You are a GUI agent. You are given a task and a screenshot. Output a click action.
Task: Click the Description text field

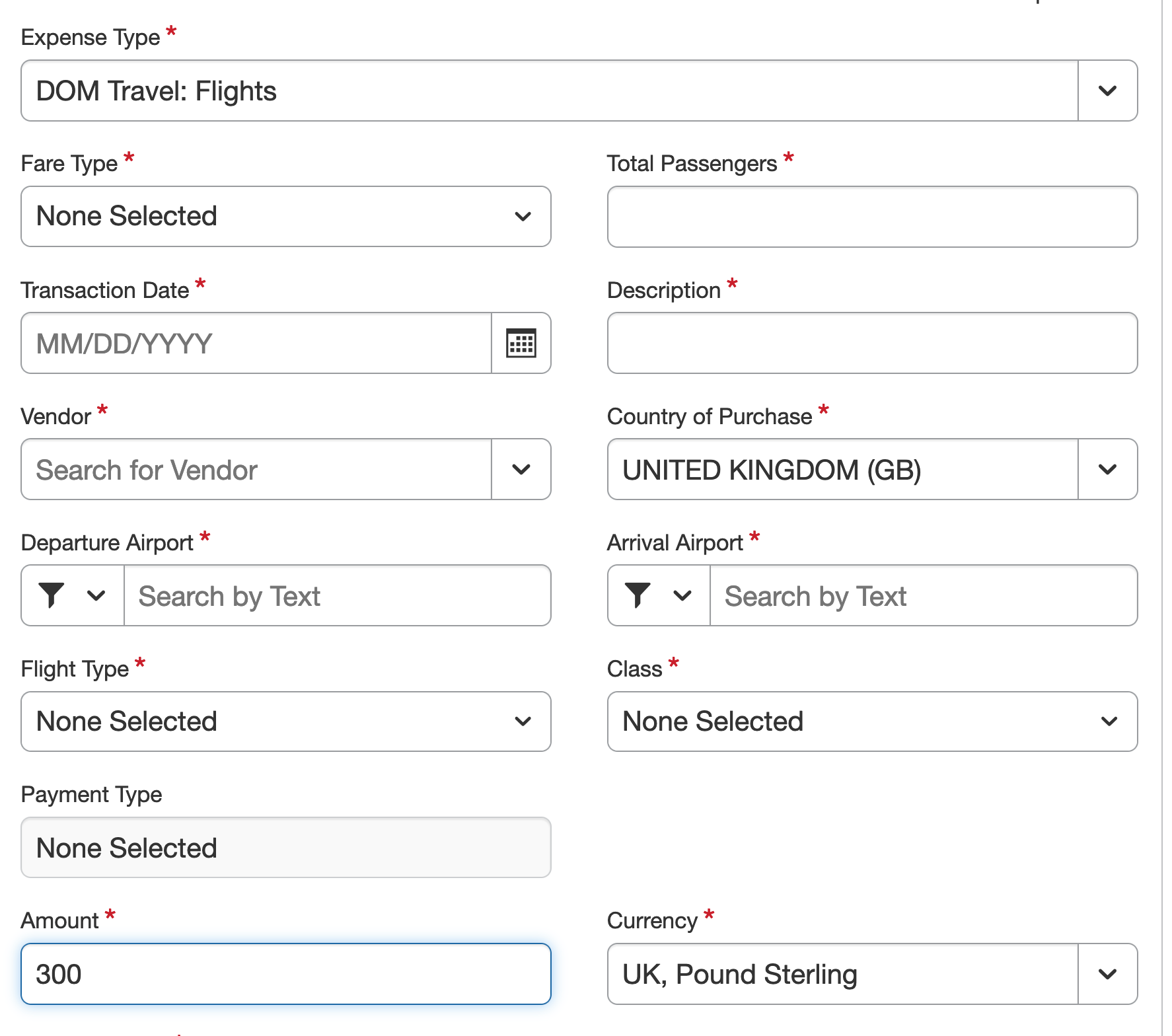872,344
